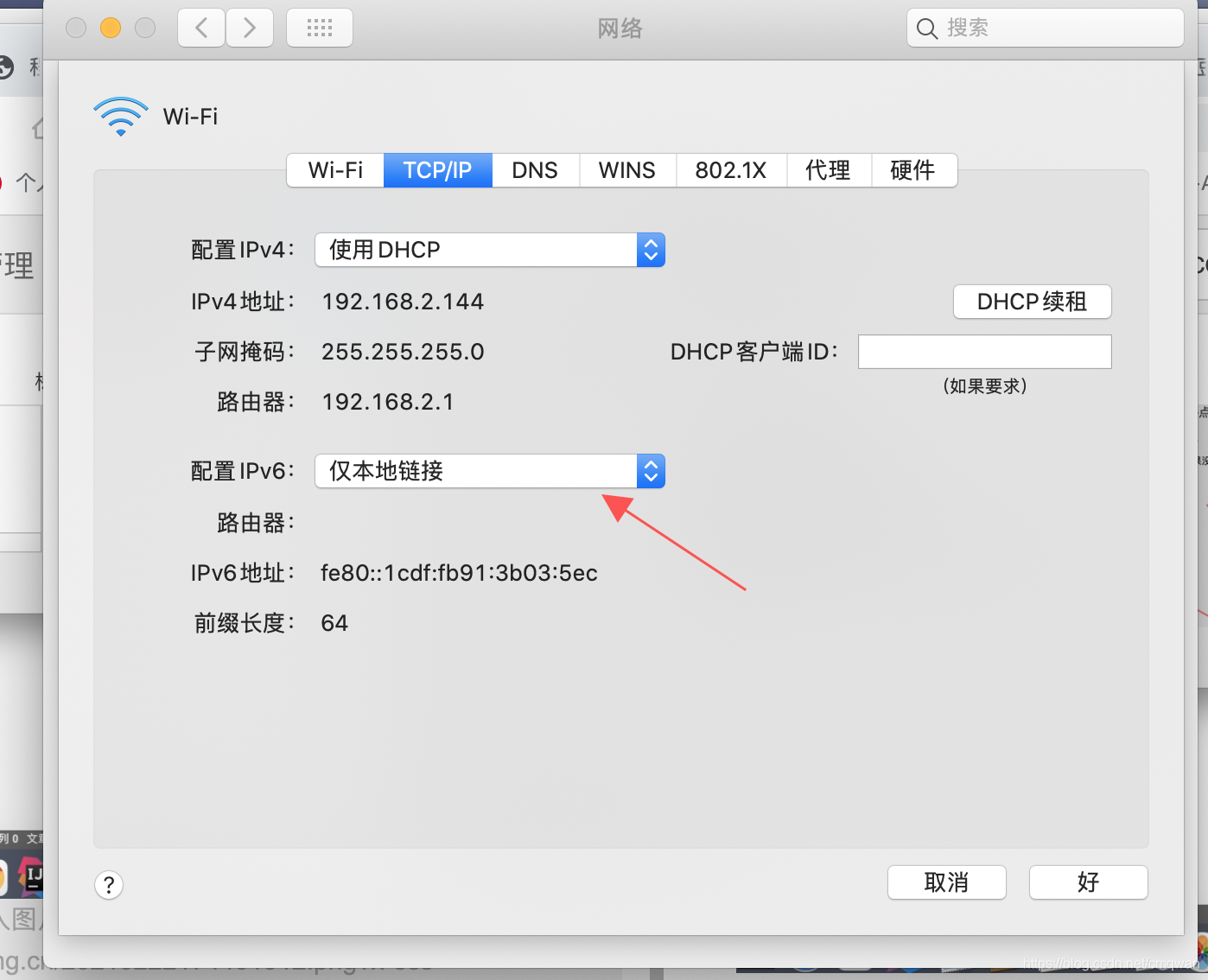Switch to the DNS tab

click(535, 170)
